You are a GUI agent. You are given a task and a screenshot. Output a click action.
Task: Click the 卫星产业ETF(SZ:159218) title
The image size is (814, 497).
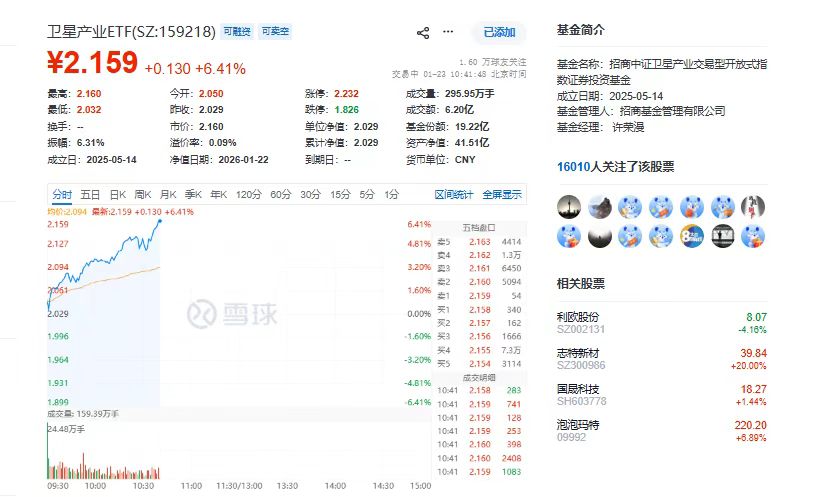pos(131,32)
